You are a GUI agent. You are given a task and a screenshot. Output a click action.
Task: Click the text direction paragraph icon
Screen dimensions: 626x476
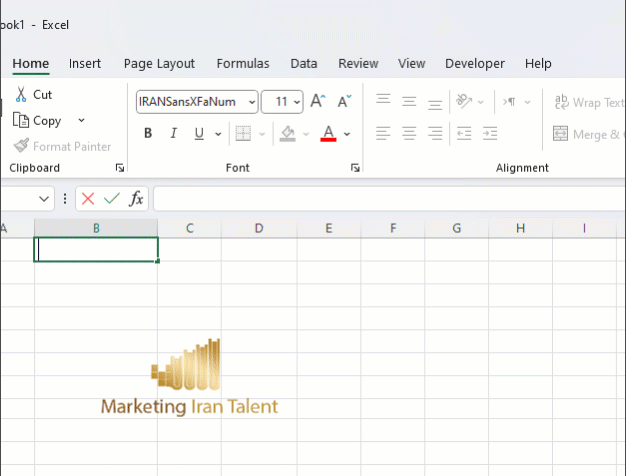coord(509,102)
